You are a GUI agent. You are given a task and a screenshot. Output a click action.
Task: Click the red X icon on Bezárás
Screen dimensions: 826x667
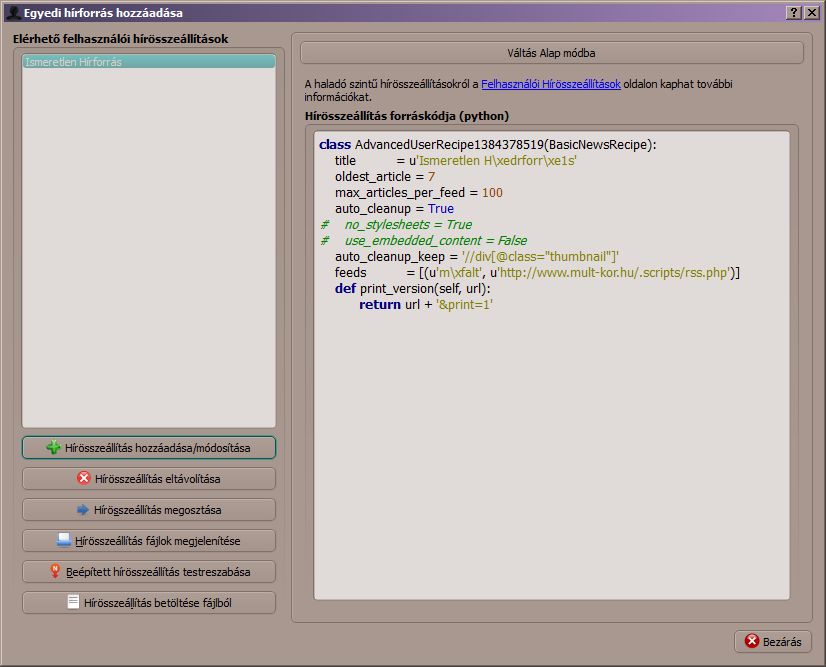752,641
